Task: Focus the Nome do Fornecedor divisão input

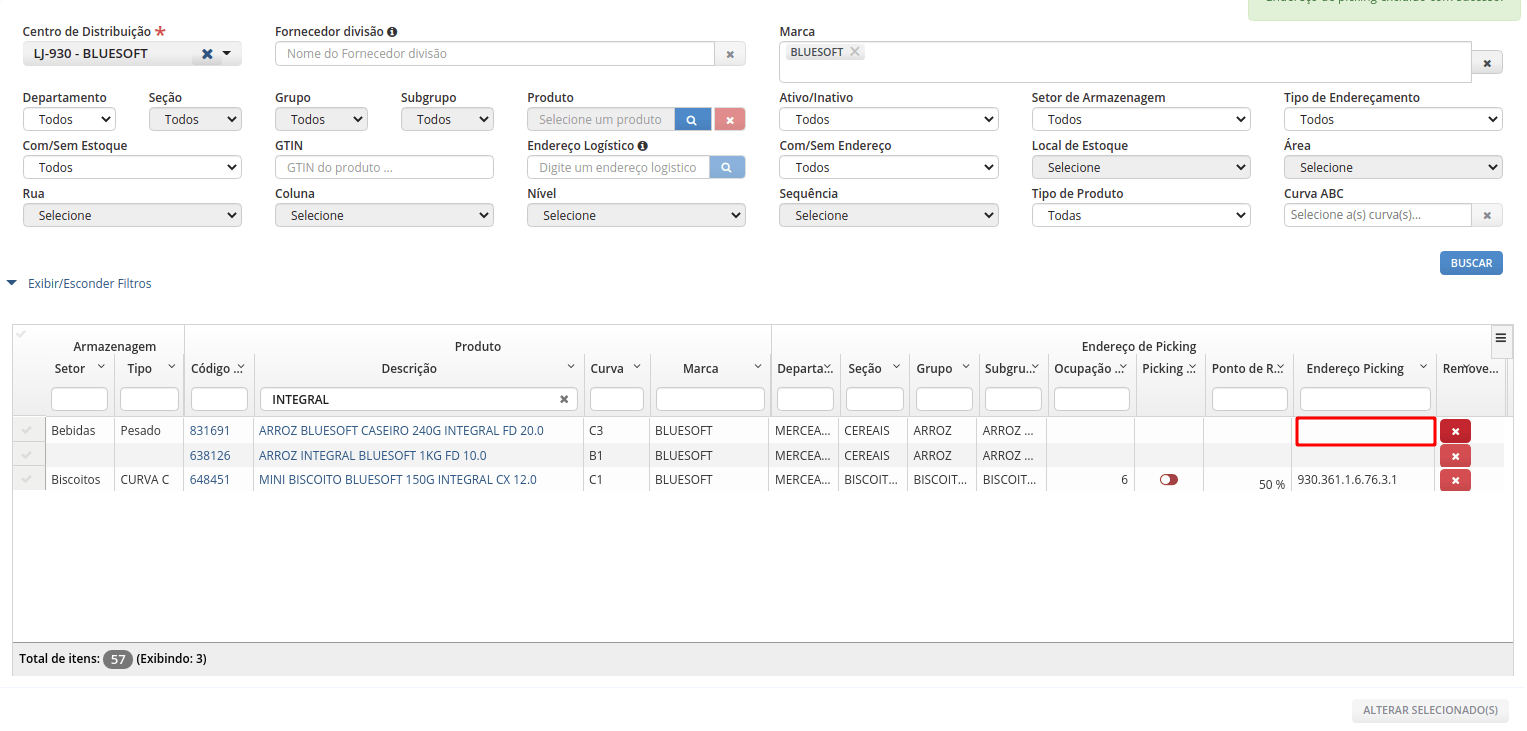Action: [x=495, y=54]
